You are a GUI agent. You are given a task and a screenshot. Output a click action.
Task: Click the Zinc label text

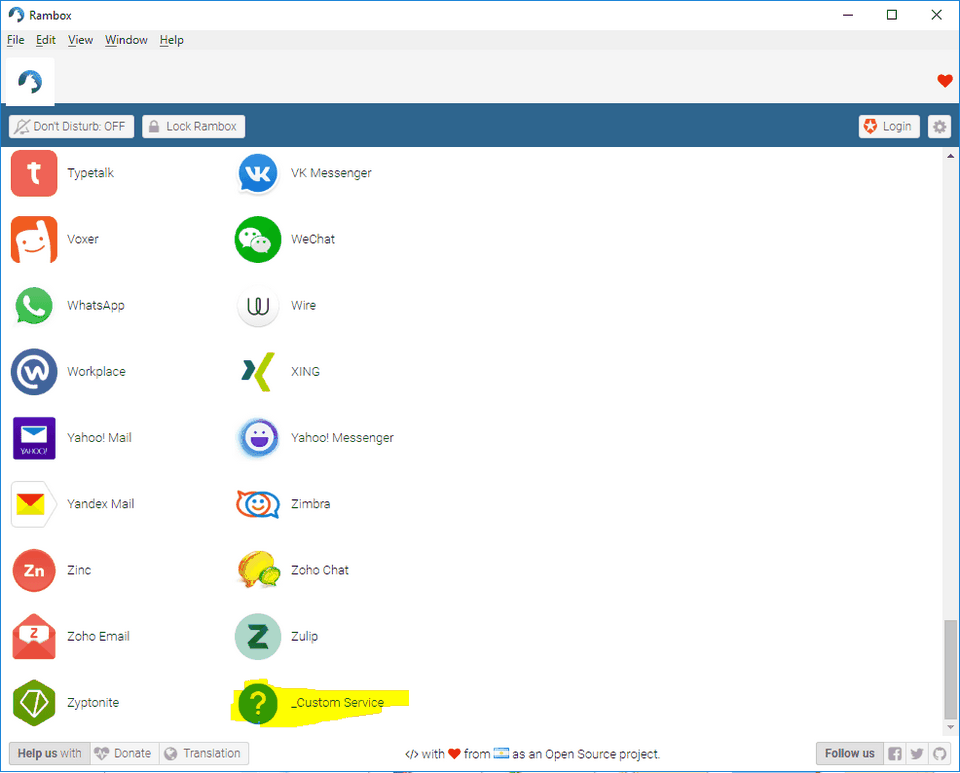tap(79, 570)
